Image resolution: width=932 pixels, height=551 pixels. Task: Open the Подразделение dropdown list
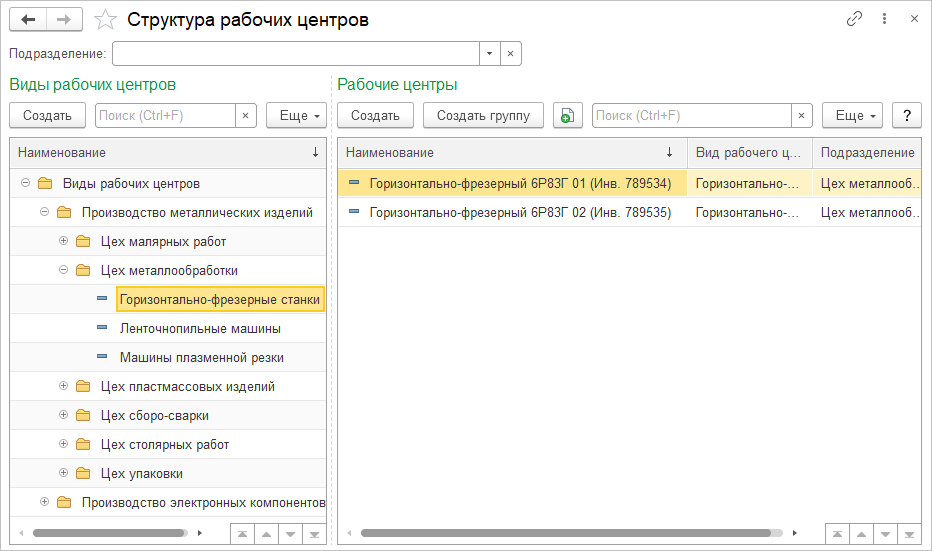click(x=489, y=53)
